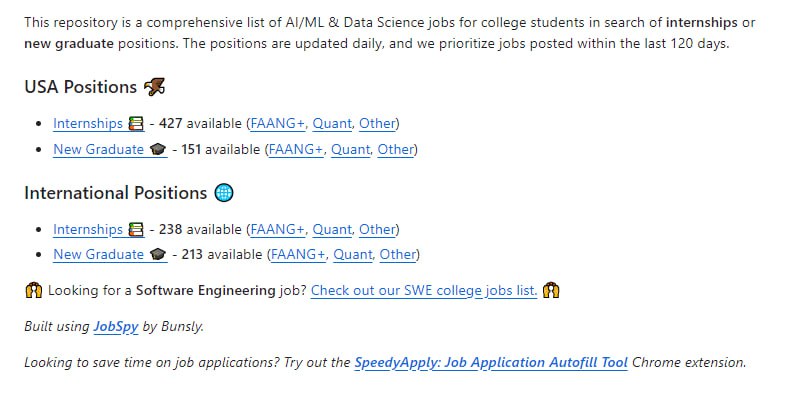Open Quant link for USA Internships

coord(332,124)
